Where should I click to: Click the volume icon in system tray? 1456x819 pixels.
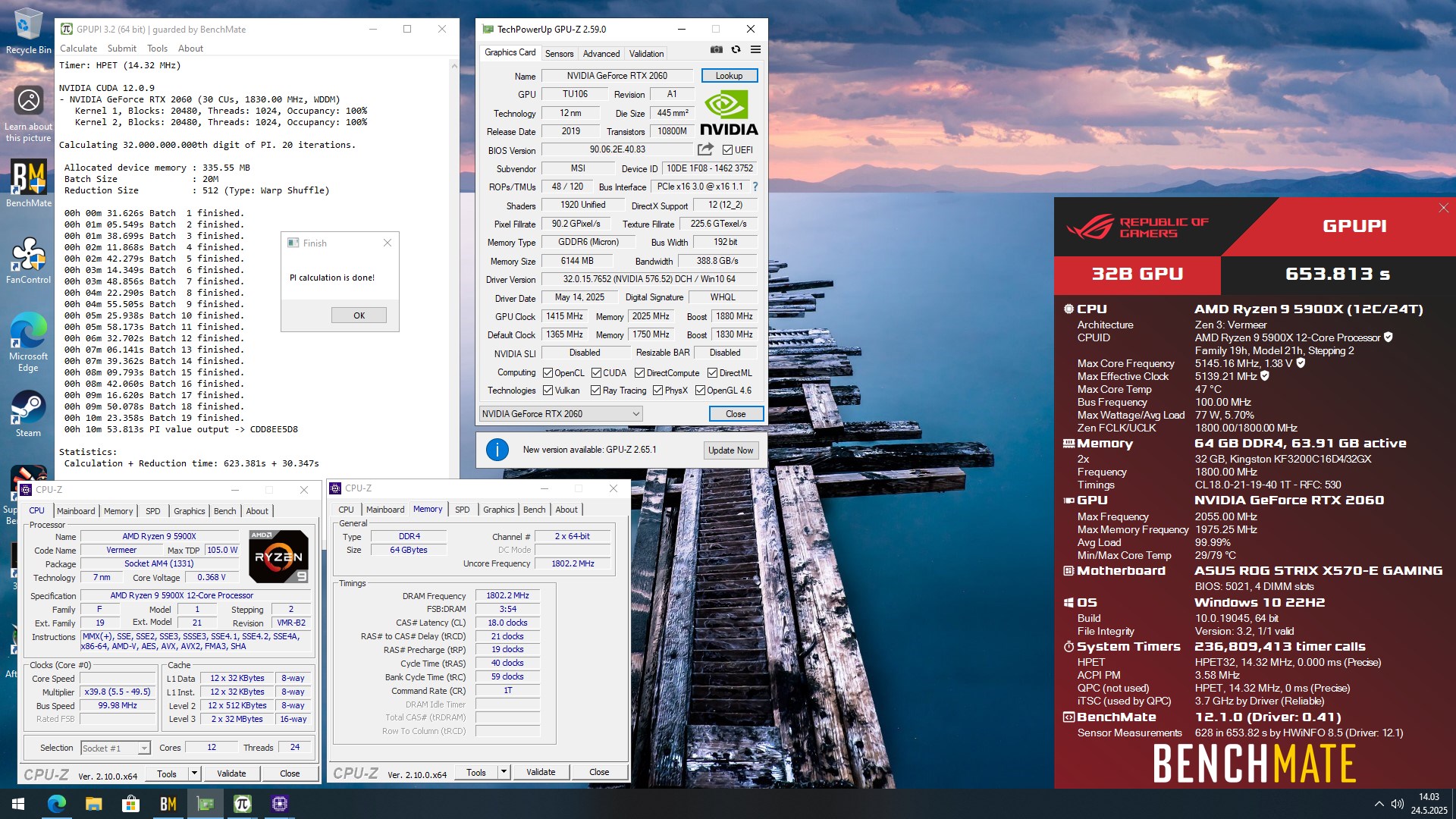coord(1397,804)
